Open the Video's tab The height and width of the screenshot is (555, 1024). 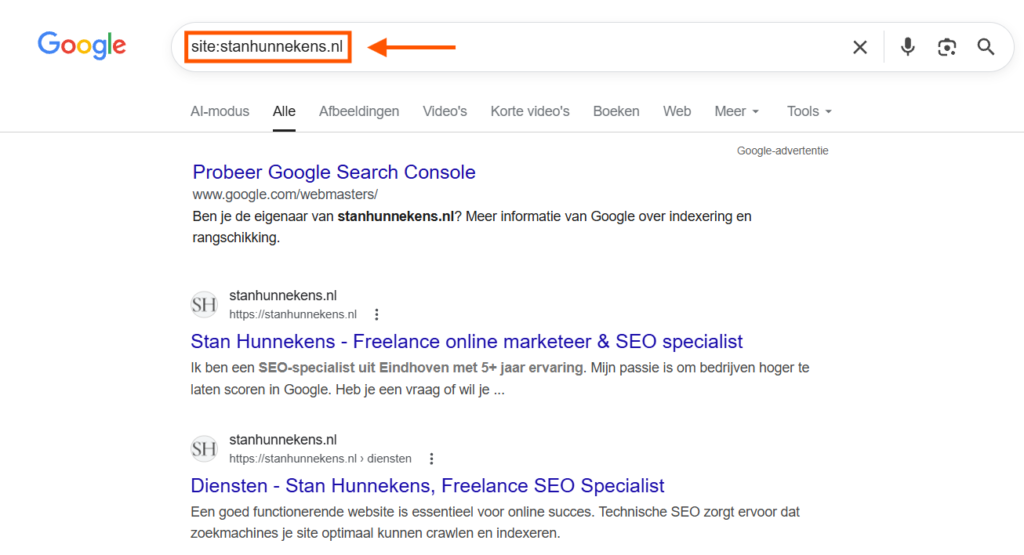pyautogui.click(x=445, y=111)
